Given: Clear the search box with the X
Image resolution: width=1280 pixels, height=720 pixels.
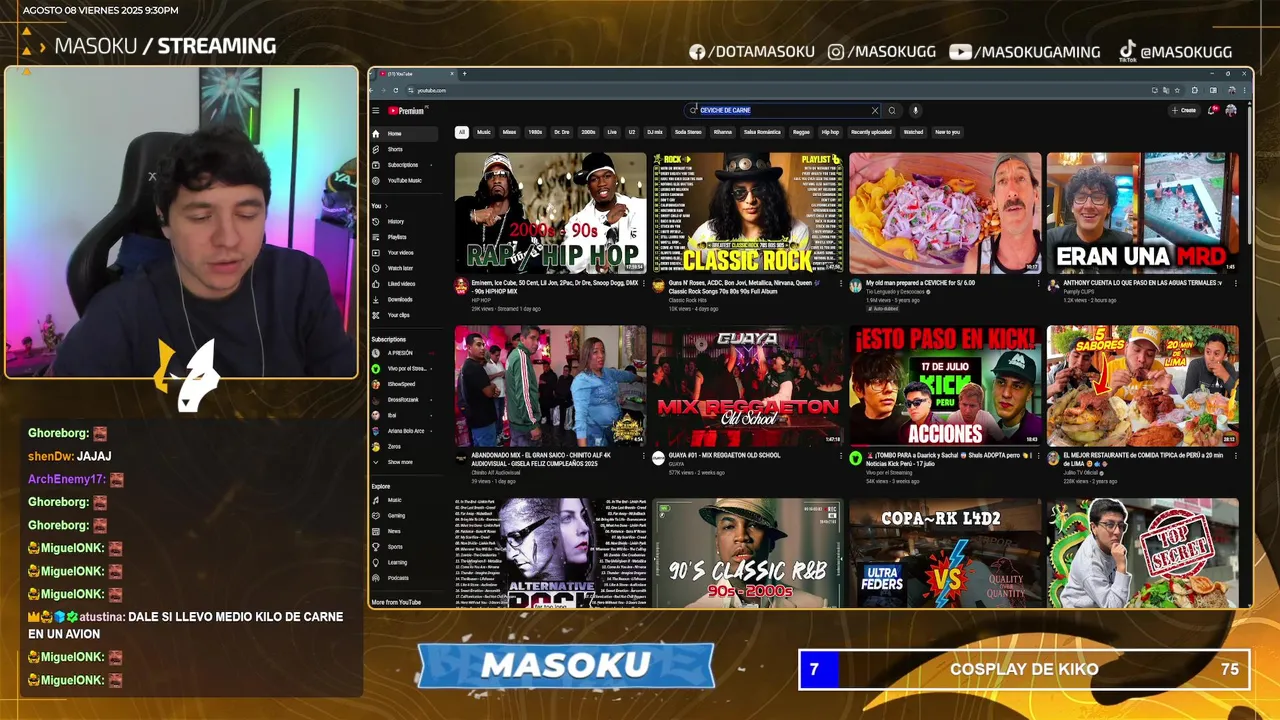Looking at the screenshot, I should pyautogui.click(x=875, y=111).
